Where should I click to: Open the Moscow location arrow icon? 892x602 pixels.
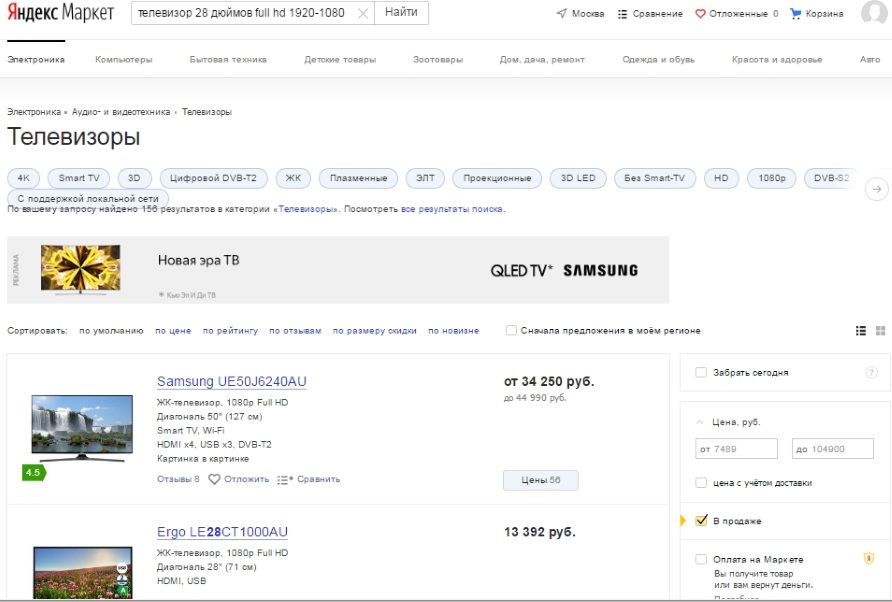click(x=561, y=13)
